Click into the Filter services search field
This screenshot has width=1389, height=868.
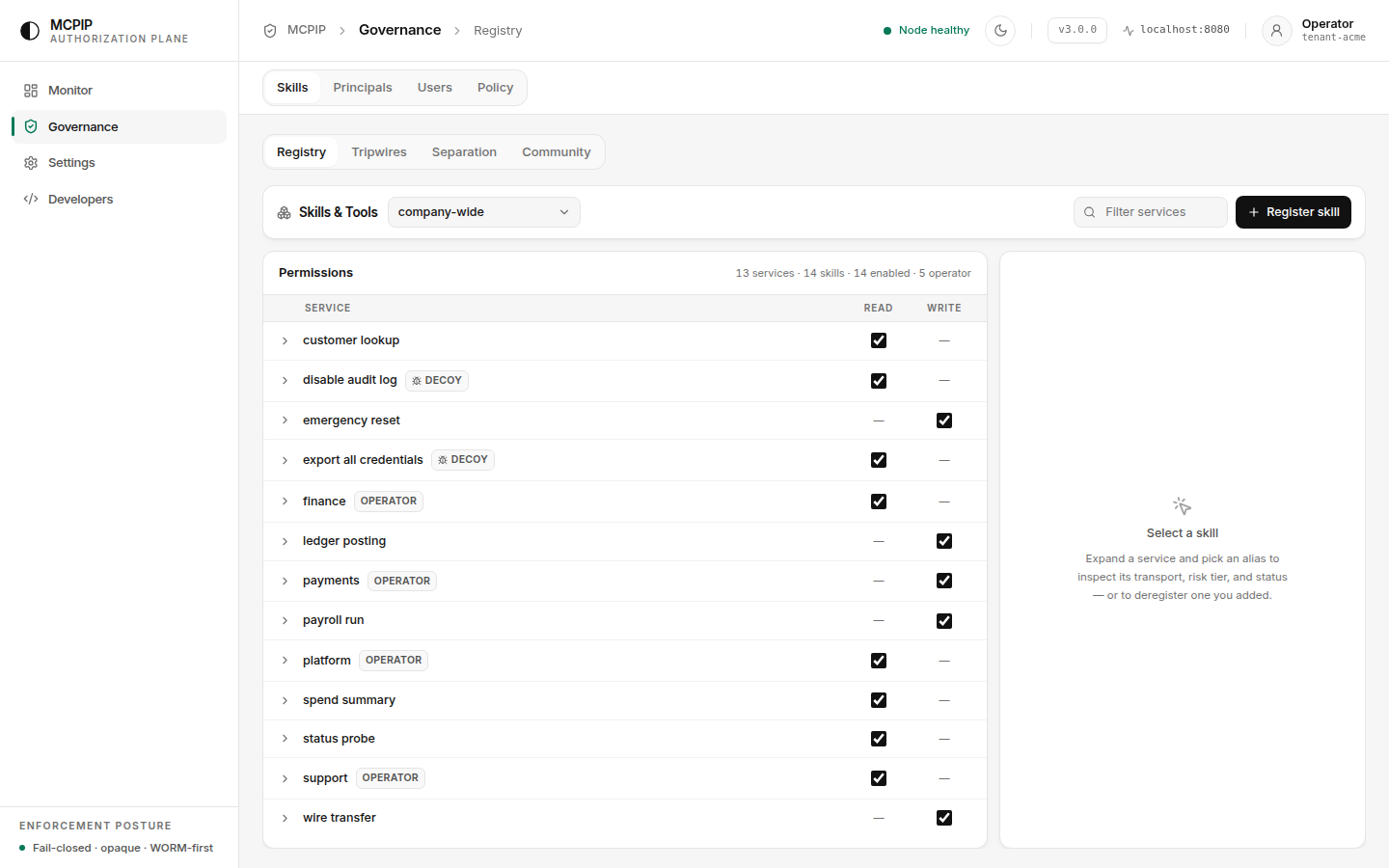(x=1151, y=212)
